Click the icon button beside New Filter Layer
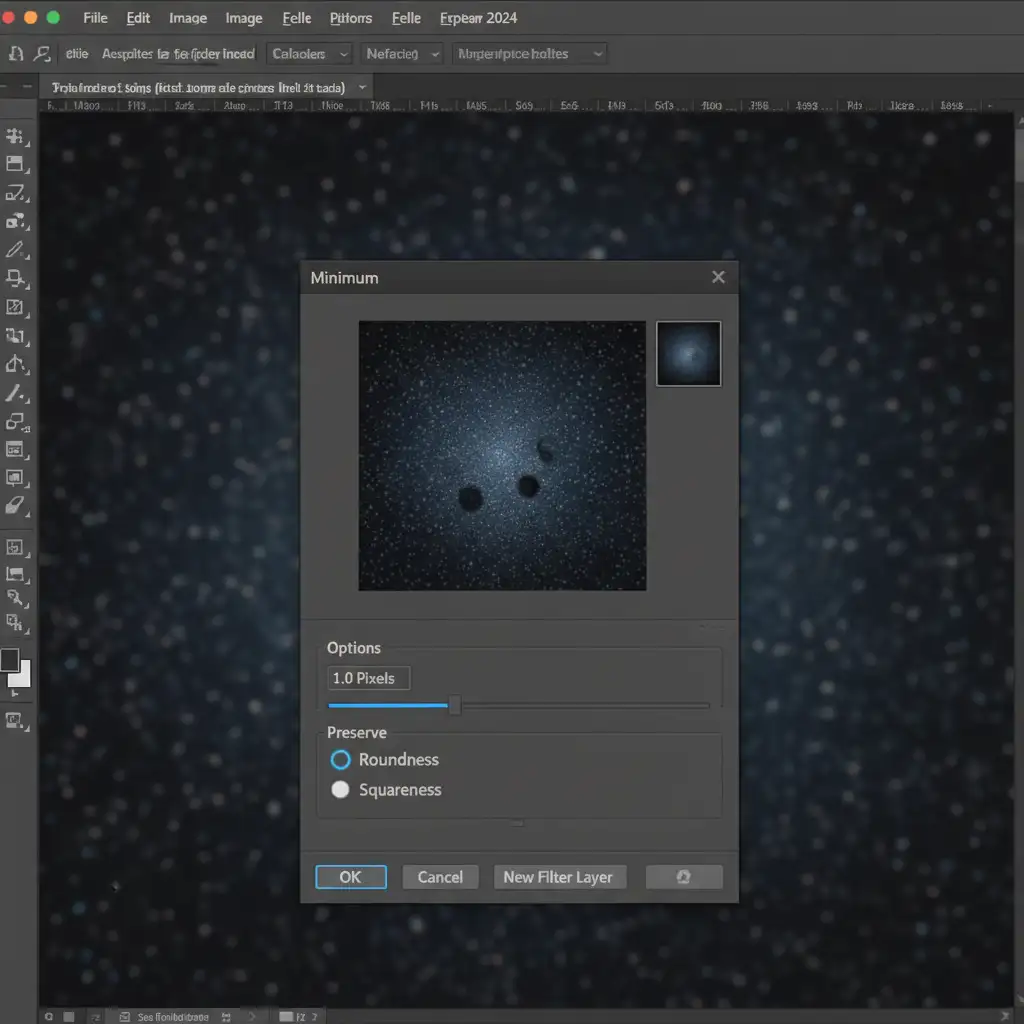 click(684, 877)
